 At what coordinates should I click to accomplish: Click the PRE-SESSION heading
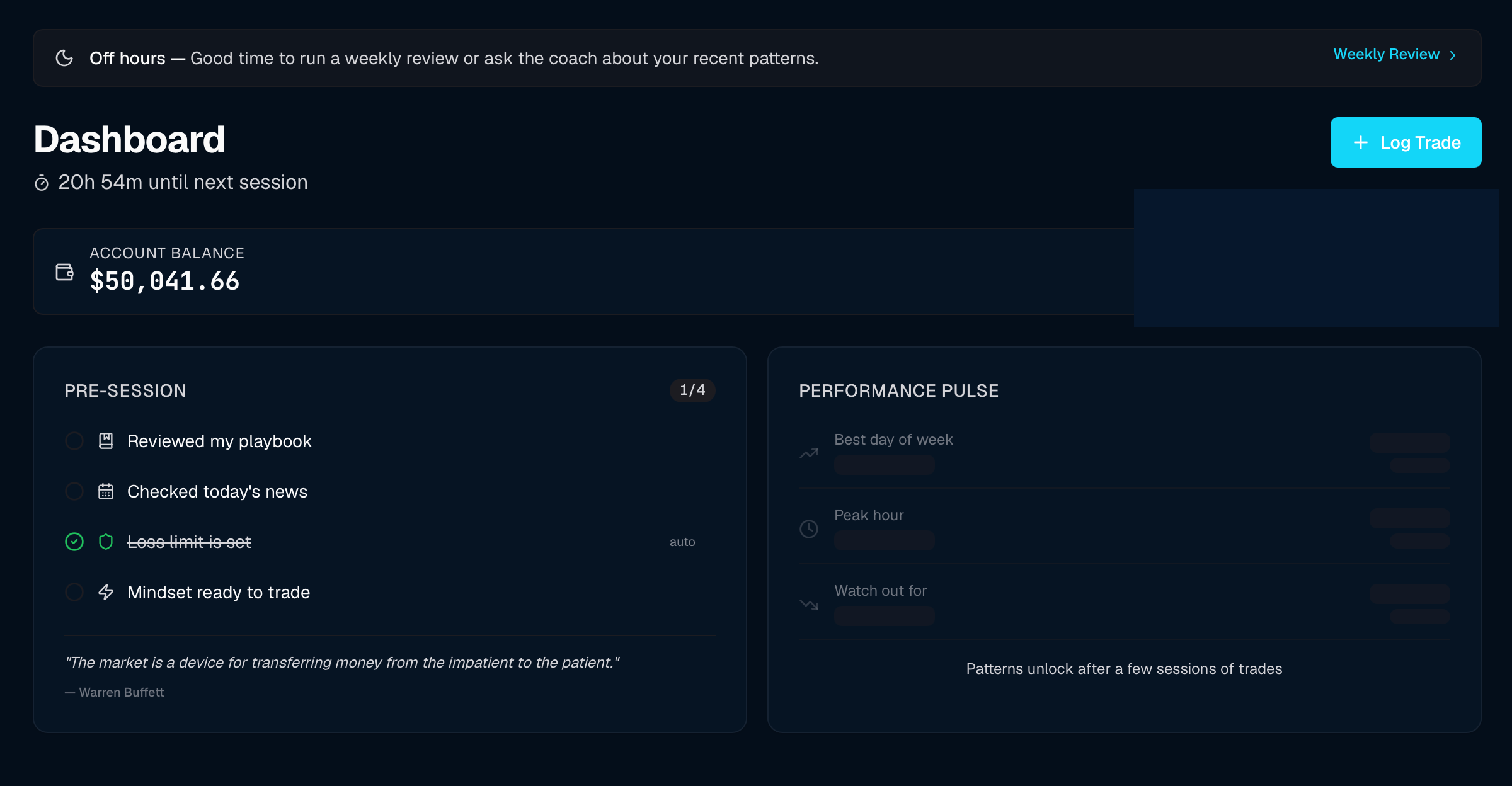(x=125, y=390)
